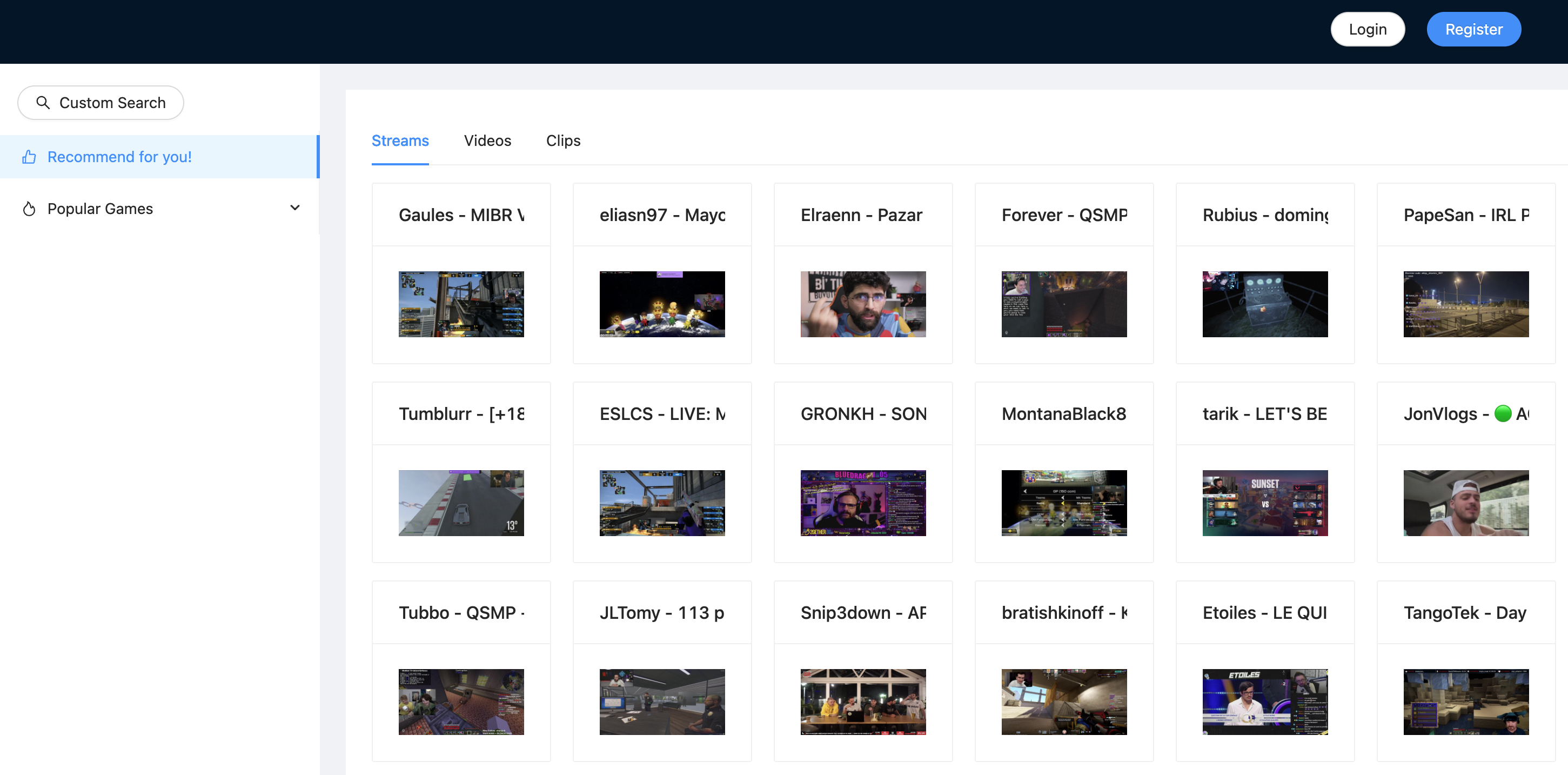Click the Tubbo QSMP stream thumbnail

pos(461,702)
